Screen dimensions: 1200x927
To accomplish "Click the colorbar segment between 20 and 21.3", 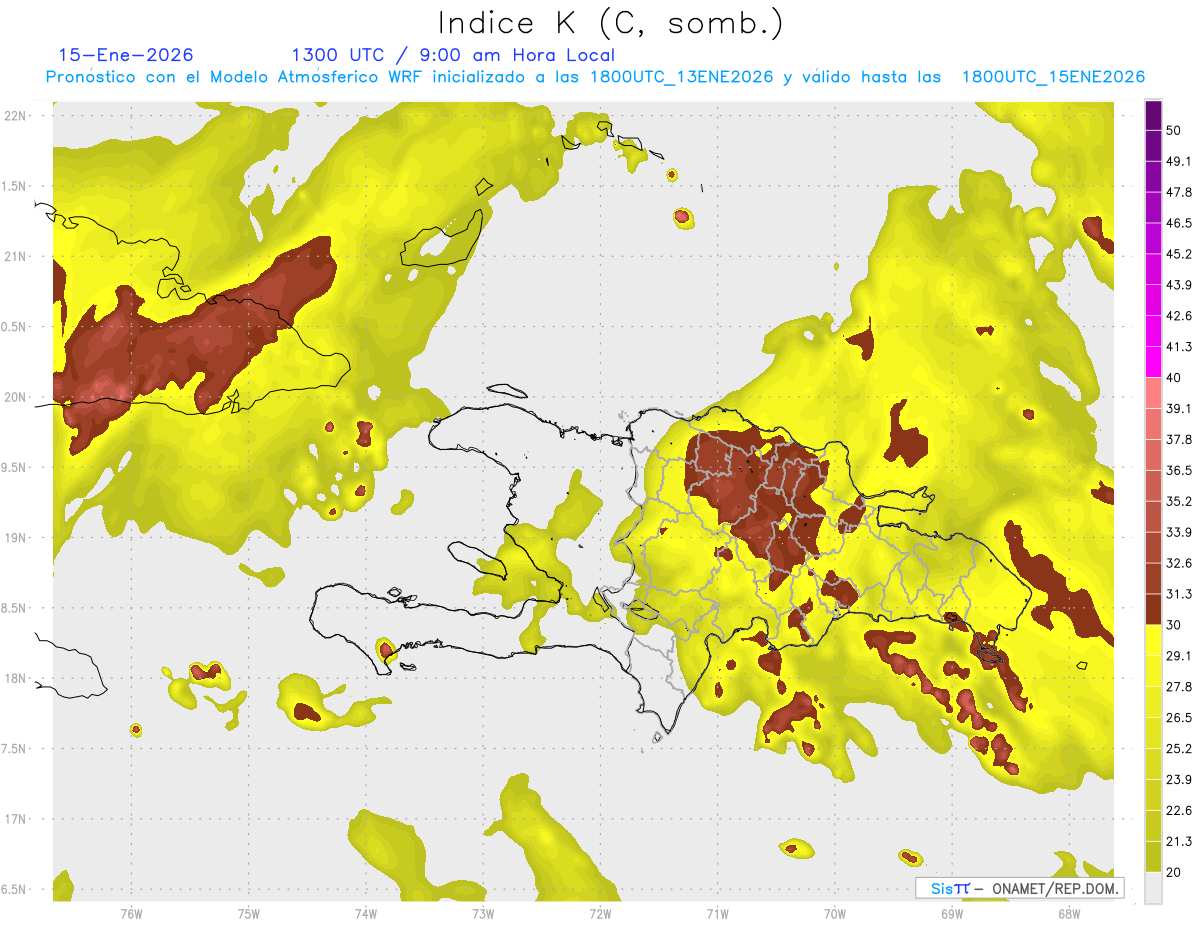I will [1154, 857].
